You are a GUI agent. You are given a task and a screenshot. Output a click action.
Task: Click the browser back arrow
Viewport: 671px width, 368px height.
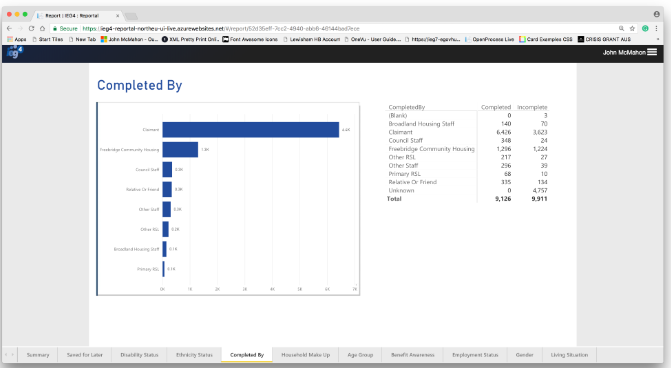[9, 28]
